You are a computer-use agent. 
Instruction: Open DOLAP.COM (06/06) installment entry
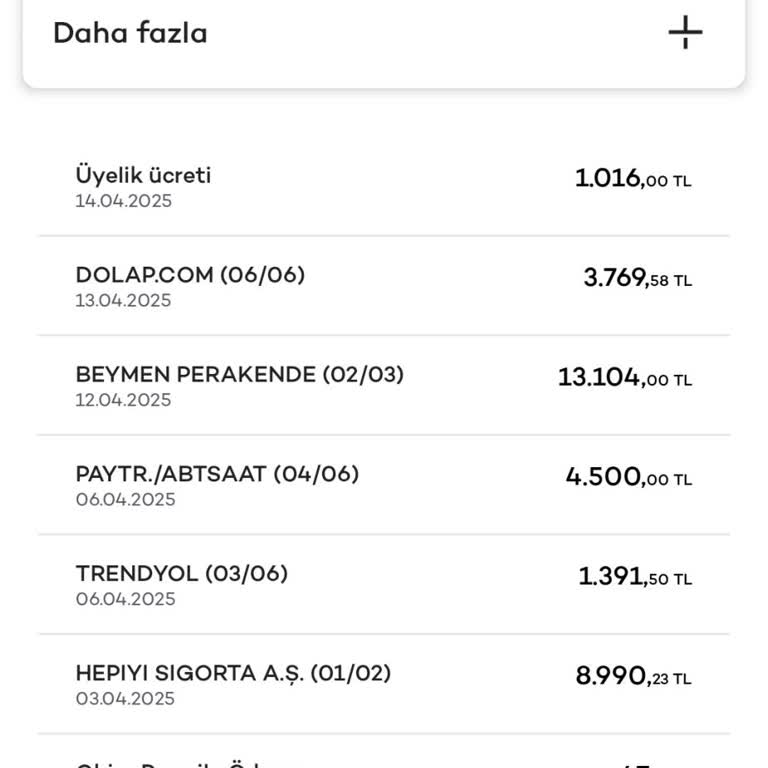click(190, 275)
